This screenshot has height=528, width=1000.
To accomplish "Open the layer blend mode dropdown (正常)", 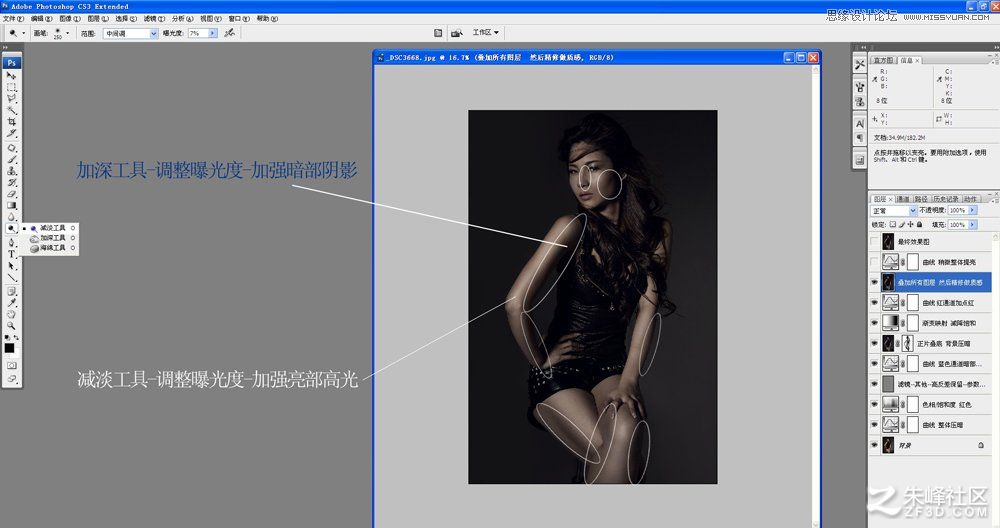I will pyautogui.click(x=893, y=210).
